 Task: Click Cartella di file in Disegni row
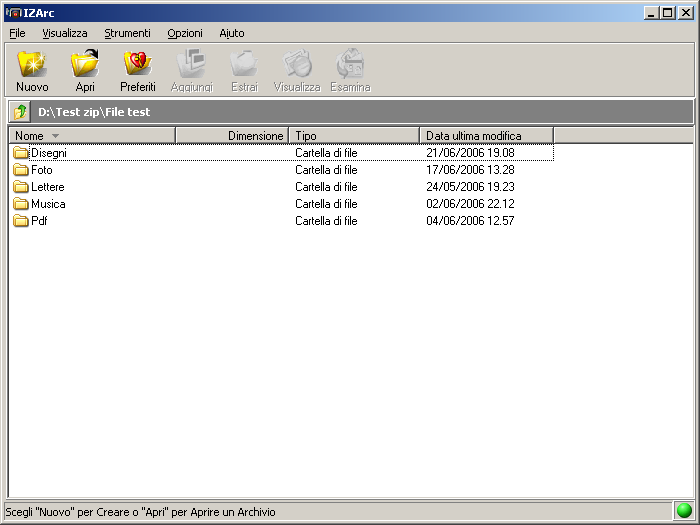(x=326, y=153)
